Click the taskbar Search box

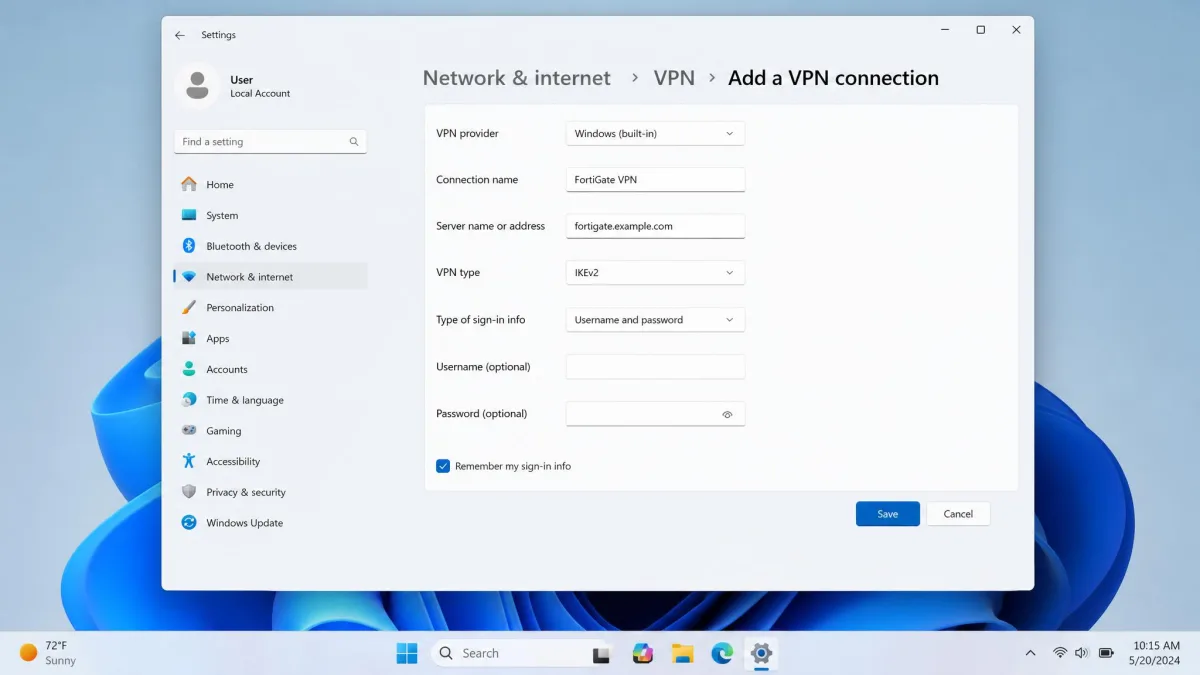[521, 653]
